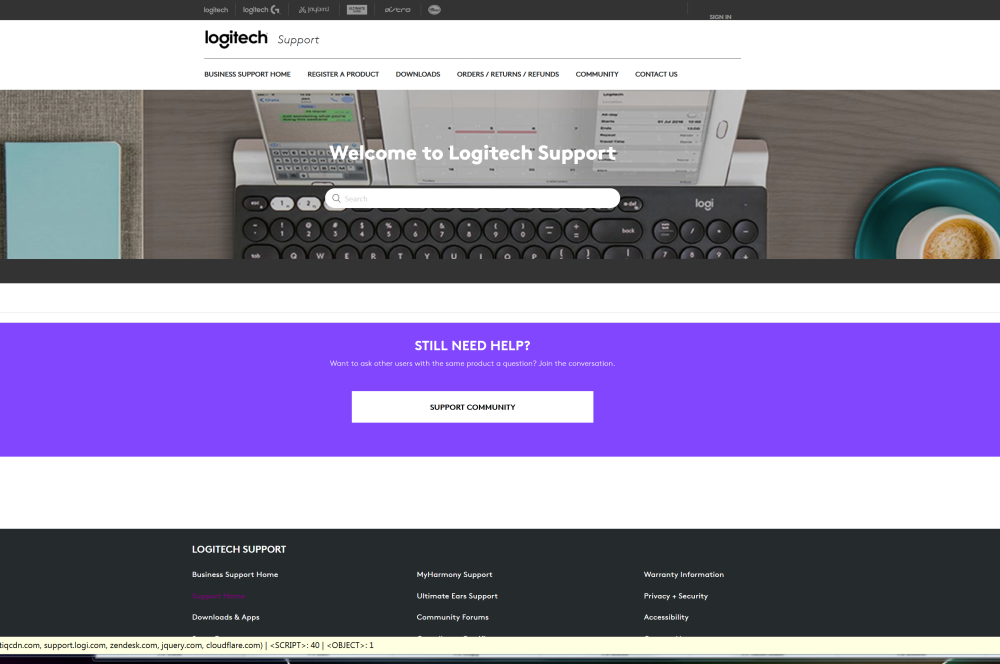Click the search magnifier icon
This screenshot has height=664, width=1000.
337,198
